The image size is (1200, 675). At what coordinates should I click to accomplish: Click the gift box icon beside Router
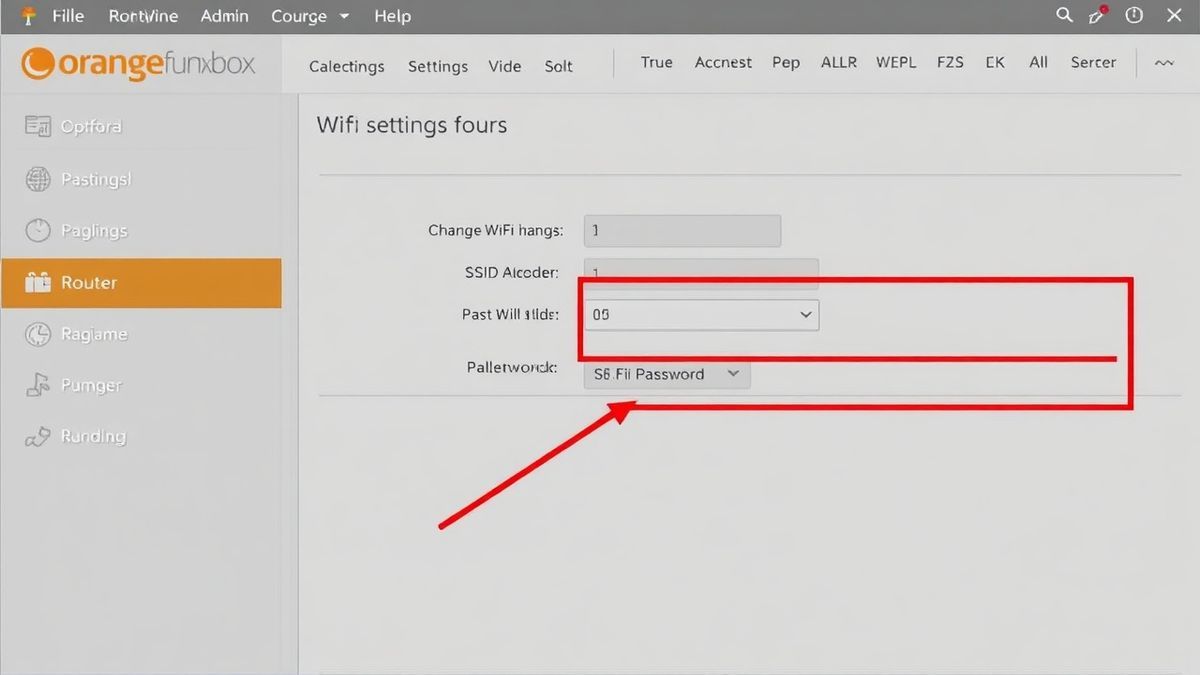tap(38, 282)
